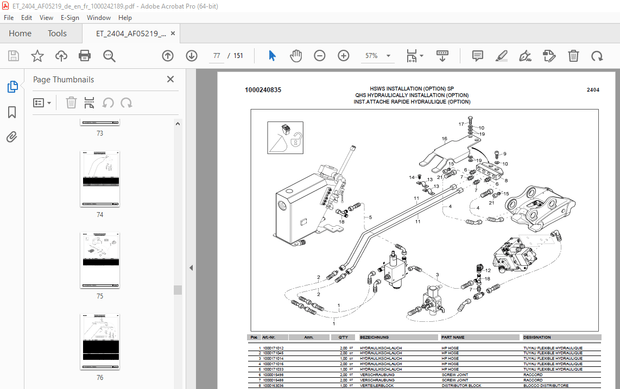Collapse the navigation pane arrow

[191, 268]
